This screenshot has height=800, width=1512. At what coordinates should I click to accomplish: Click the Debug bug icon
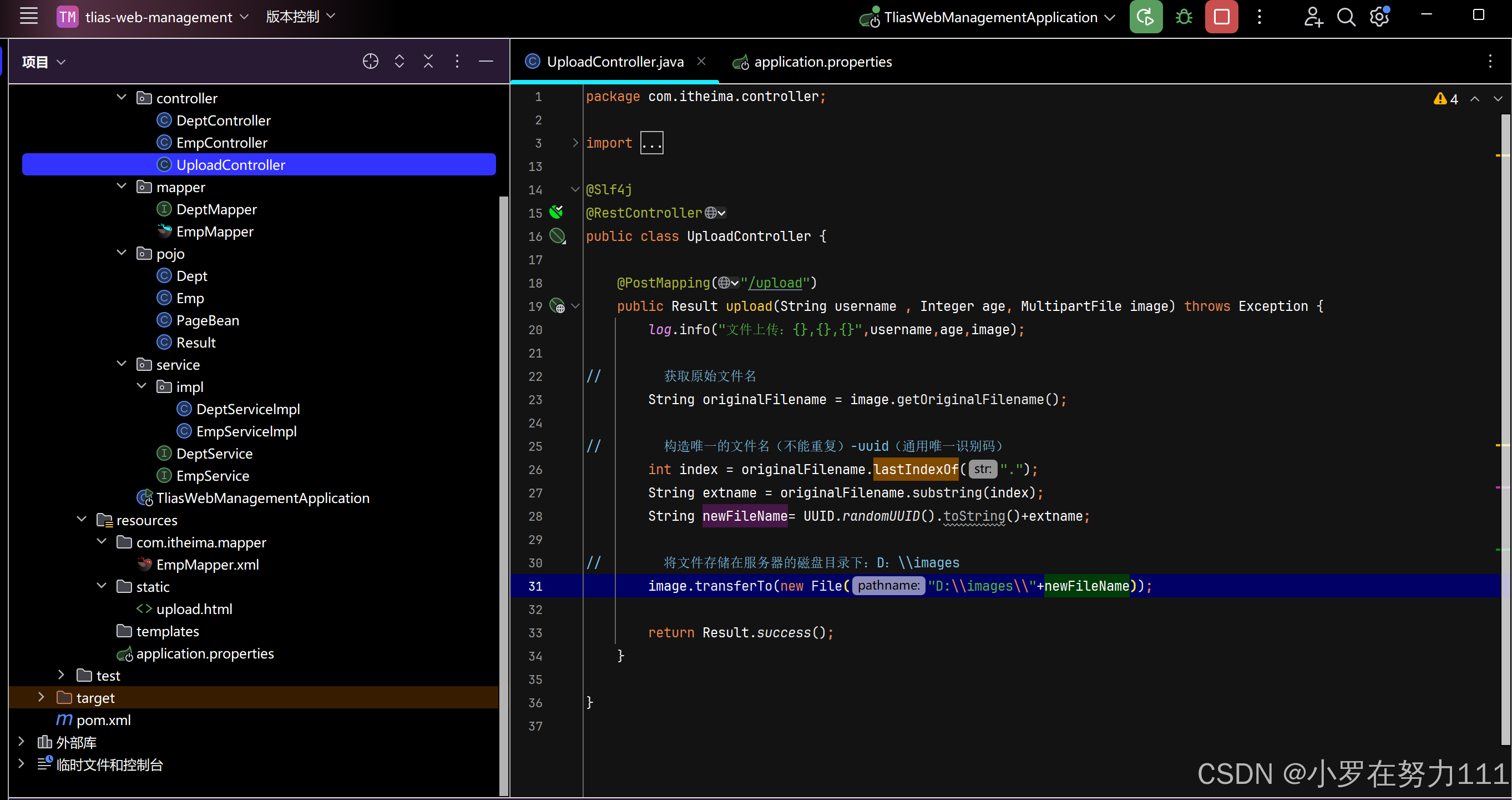[1184, 17]
